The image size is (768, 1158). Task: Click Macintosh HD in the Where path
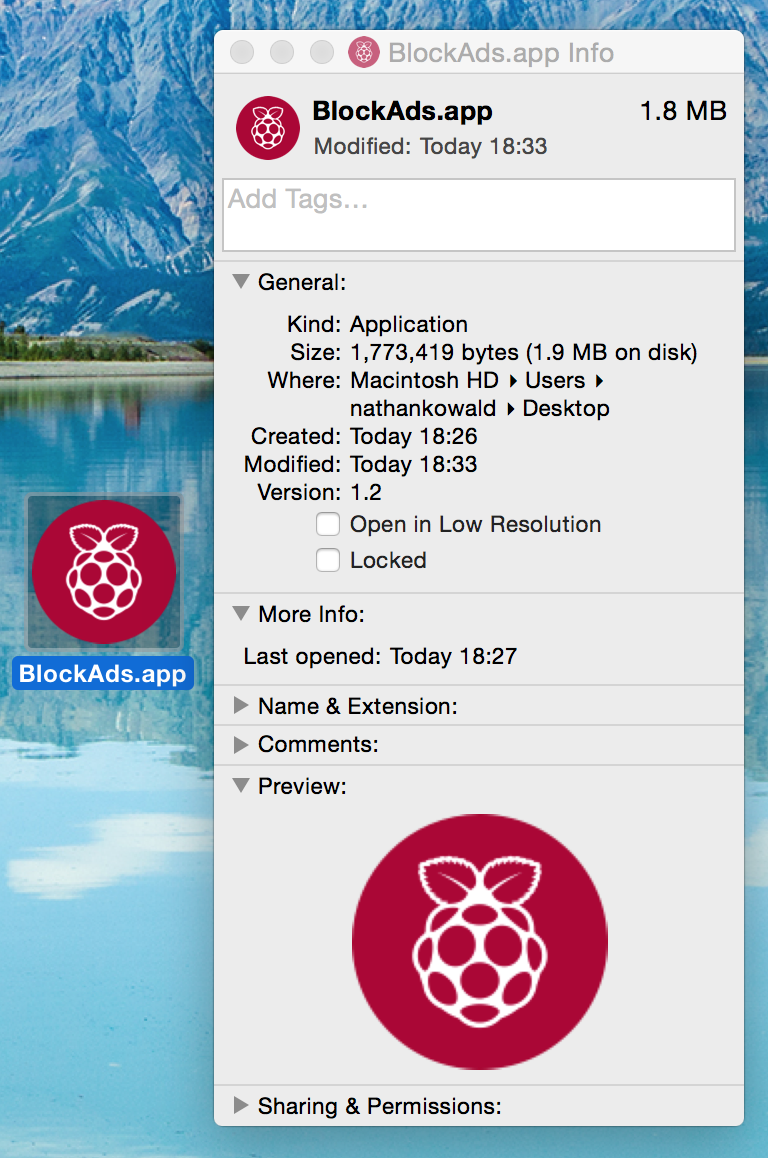pyautogui.click(x=425, y=380)
